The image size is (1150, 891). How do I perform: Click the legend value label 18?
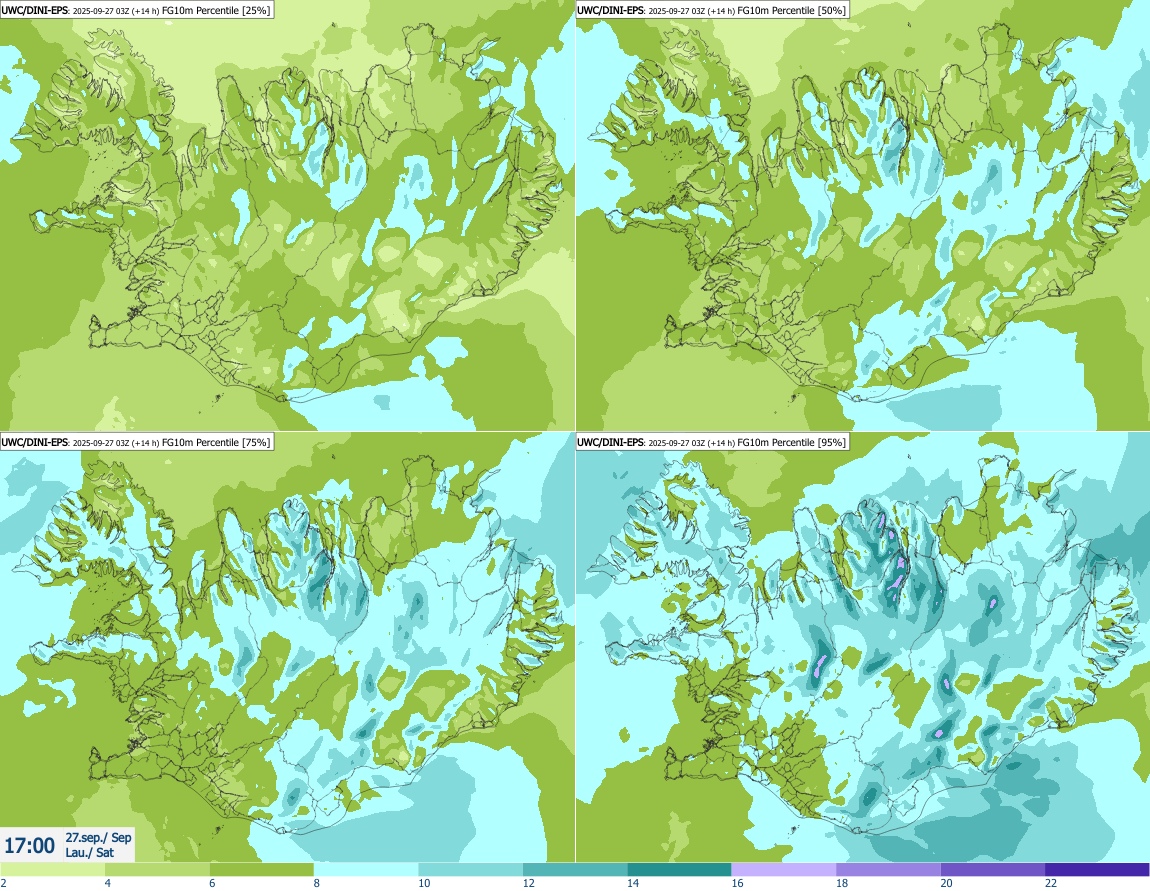pos(842,883)
